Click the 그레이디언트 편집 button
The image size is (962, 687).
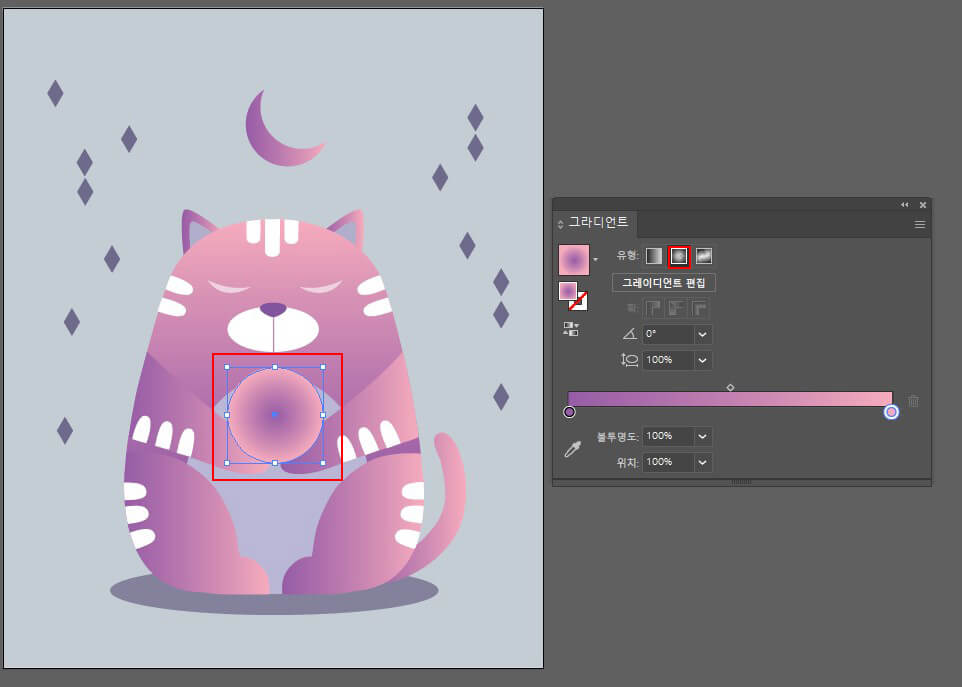pos(664,283)
